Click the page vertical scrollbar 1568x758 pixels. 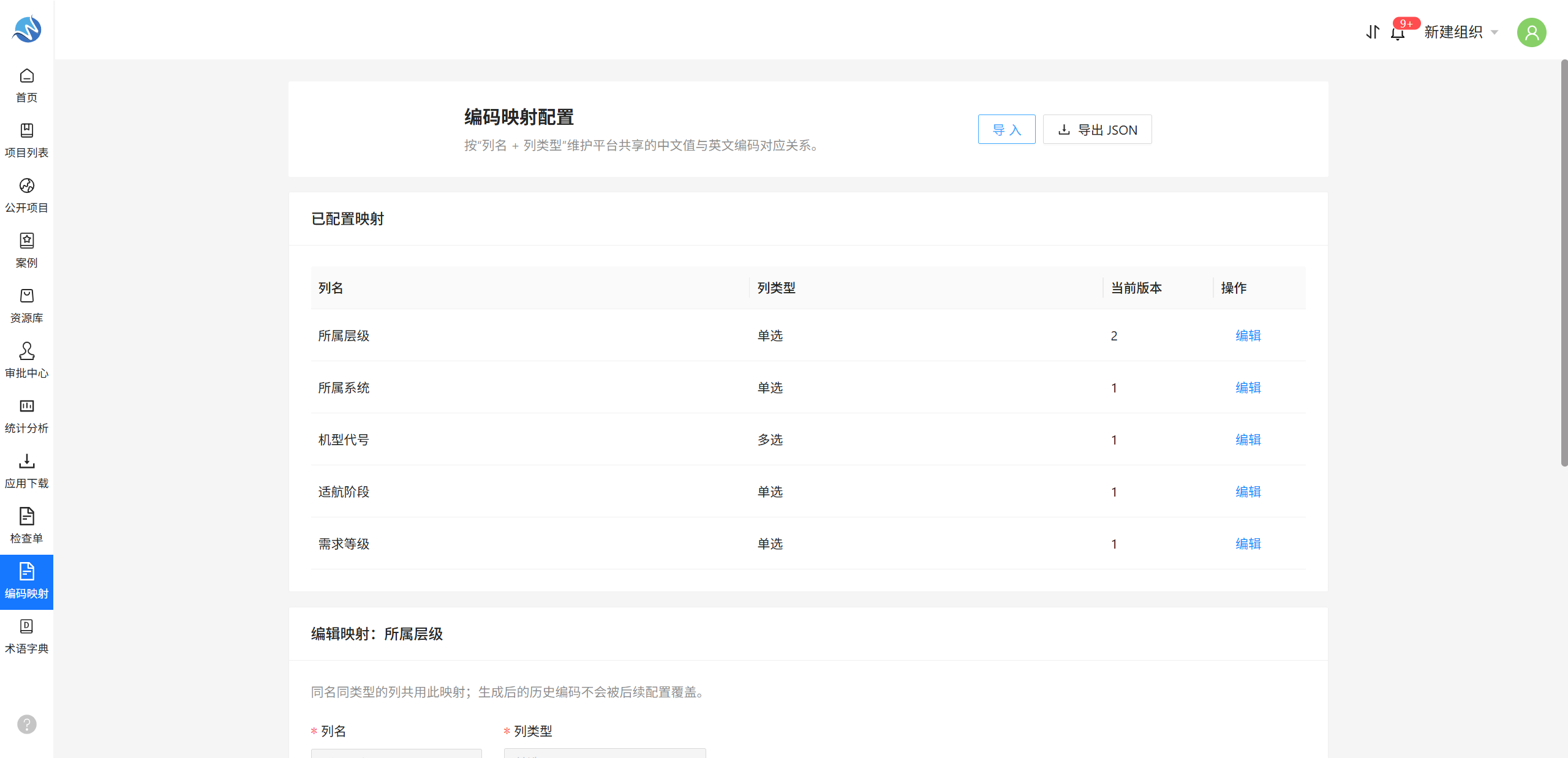[x=1564, y=263]
